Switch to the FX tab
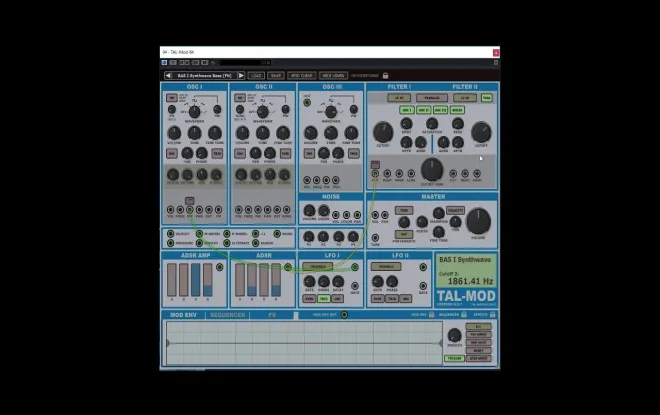The width and height of the screenshot is (660, 415). (272, 315)
